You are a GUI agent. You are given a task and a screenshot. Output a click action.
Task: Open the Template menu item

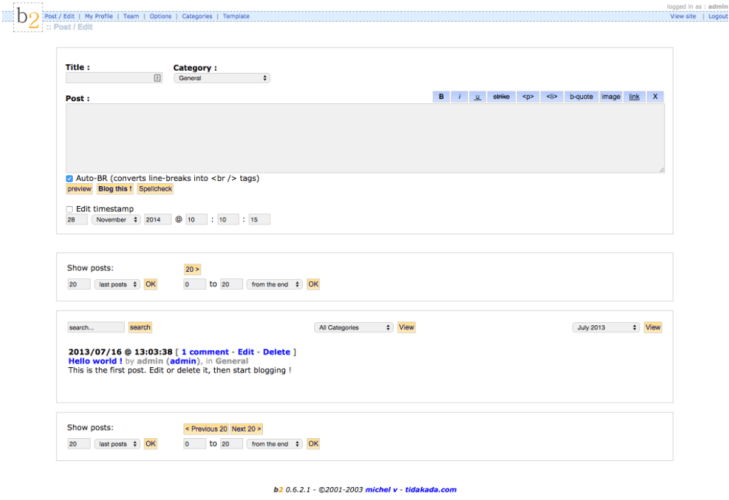pos(236,17)
